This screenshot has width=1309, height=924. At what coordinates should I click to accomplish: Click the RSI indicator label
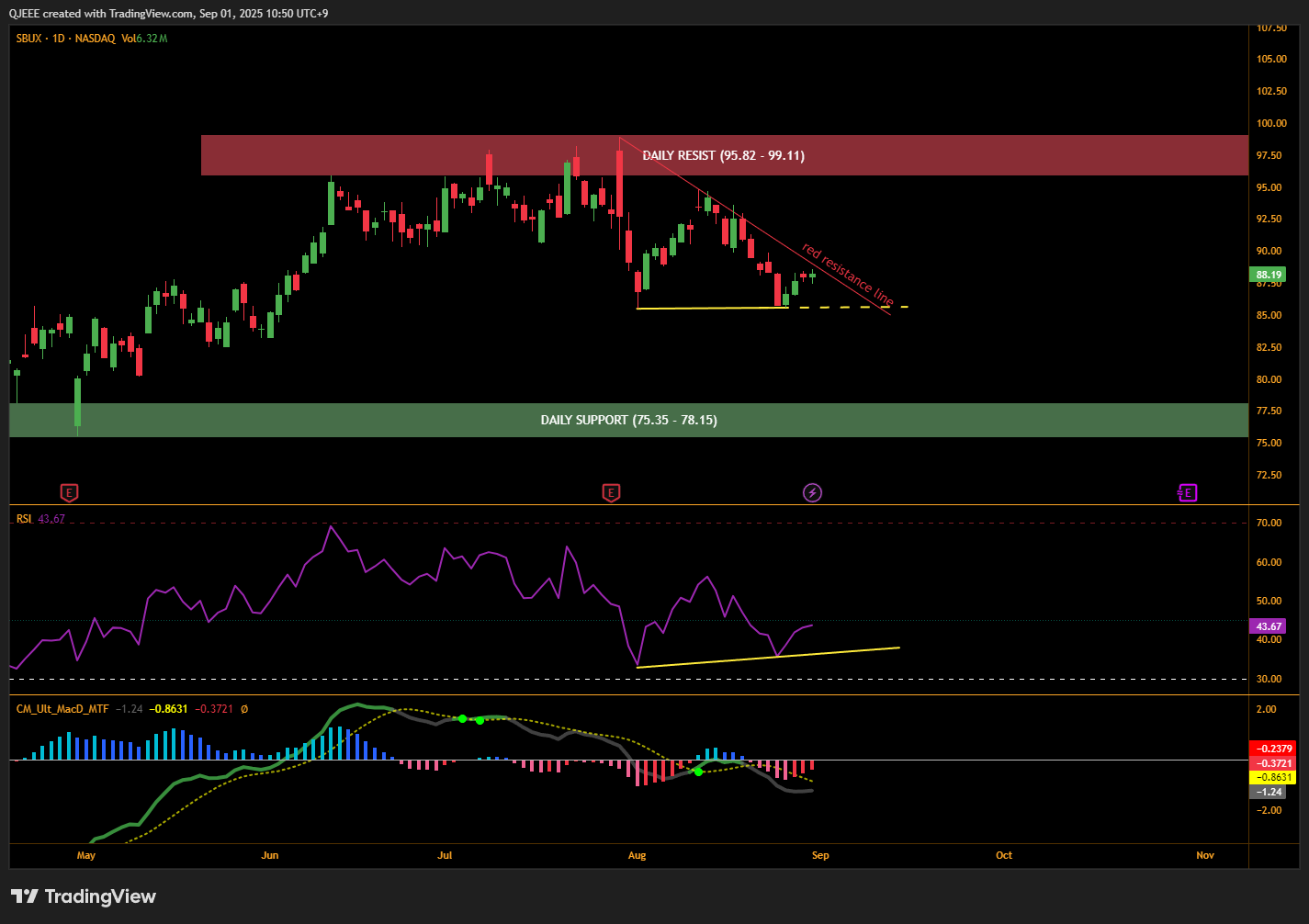pos(24,519)
